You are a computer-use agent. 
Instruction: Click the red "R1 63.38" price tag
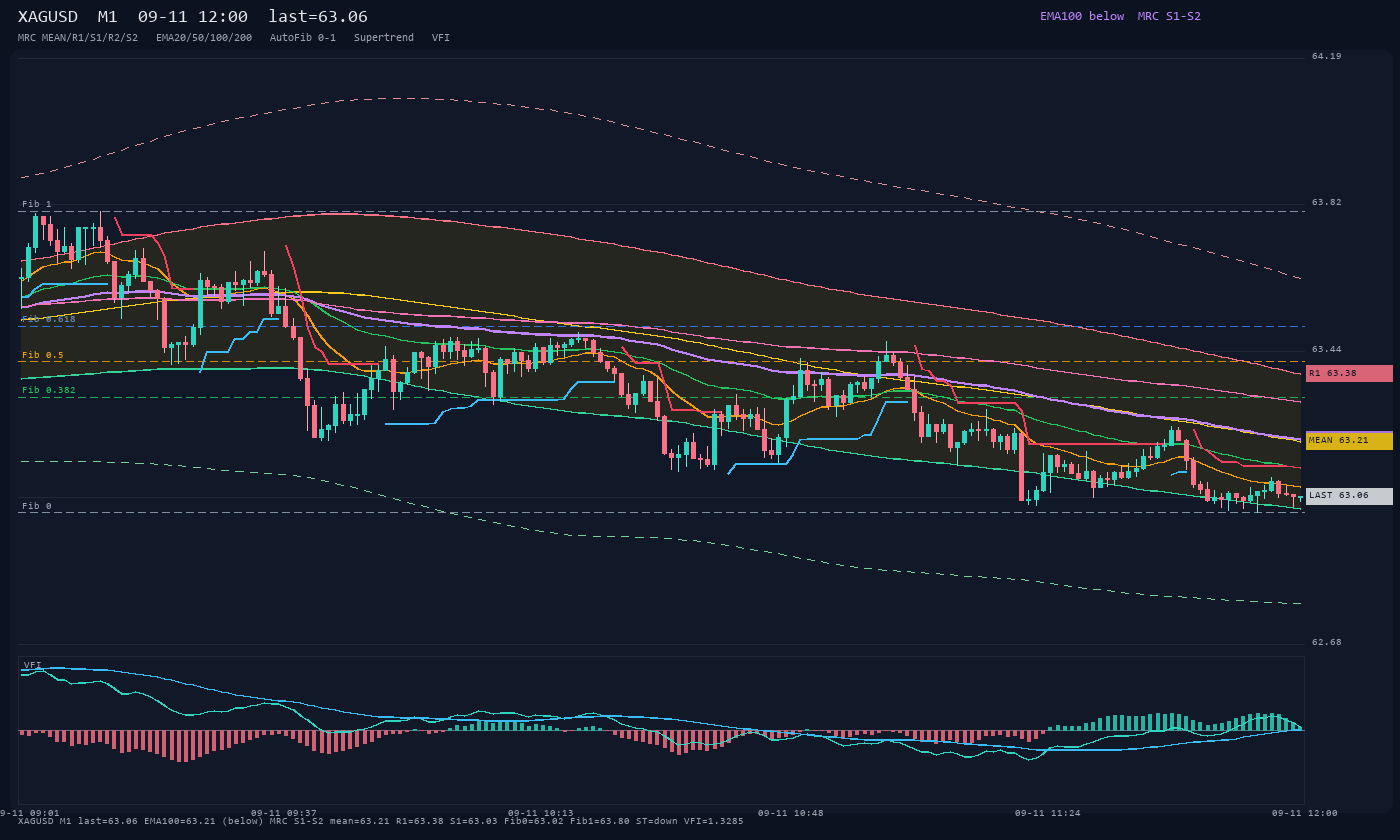[1349, 373]
